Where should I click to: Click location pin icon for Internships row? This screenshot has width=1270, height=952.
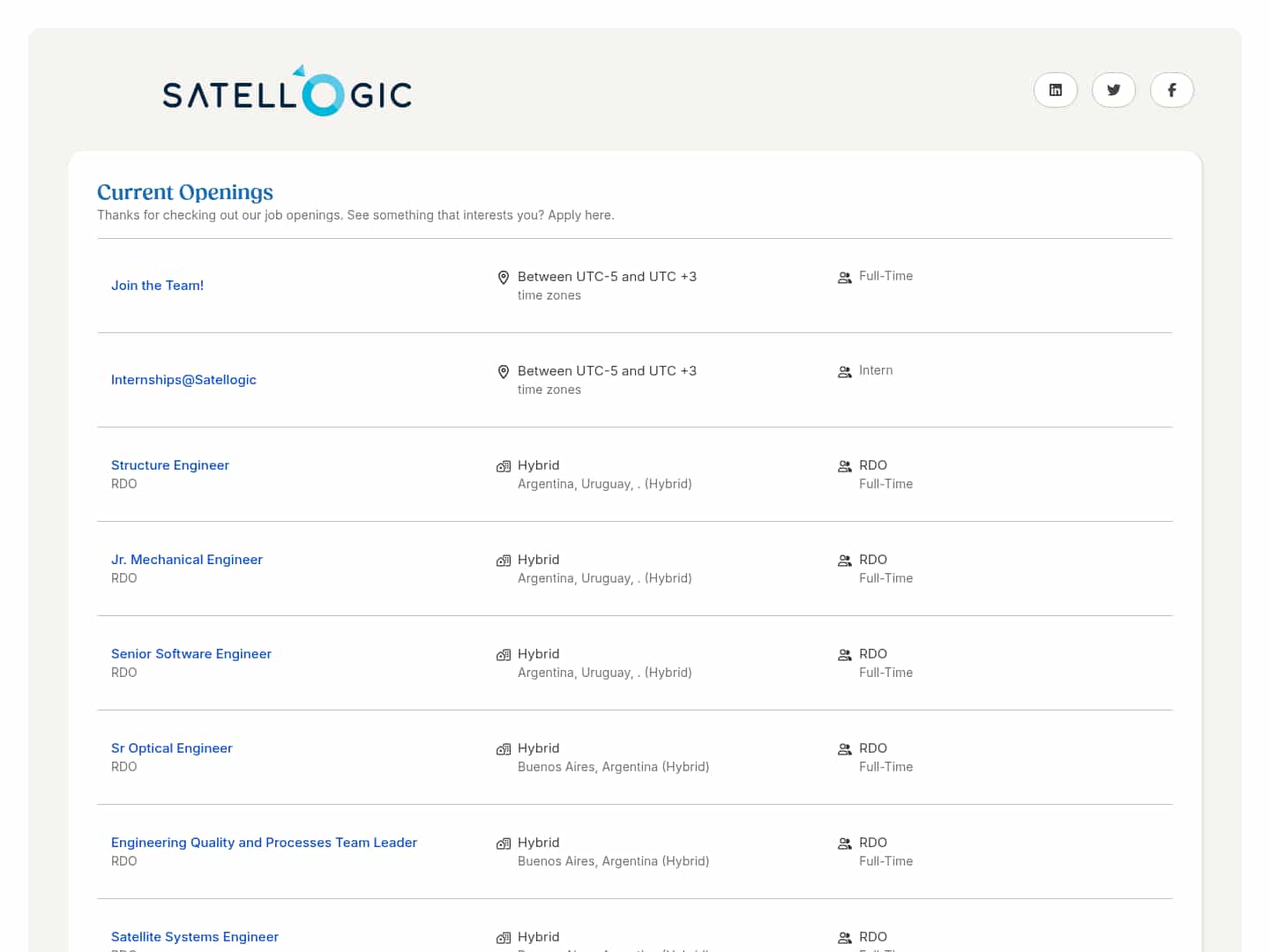(x=504, y=372)
